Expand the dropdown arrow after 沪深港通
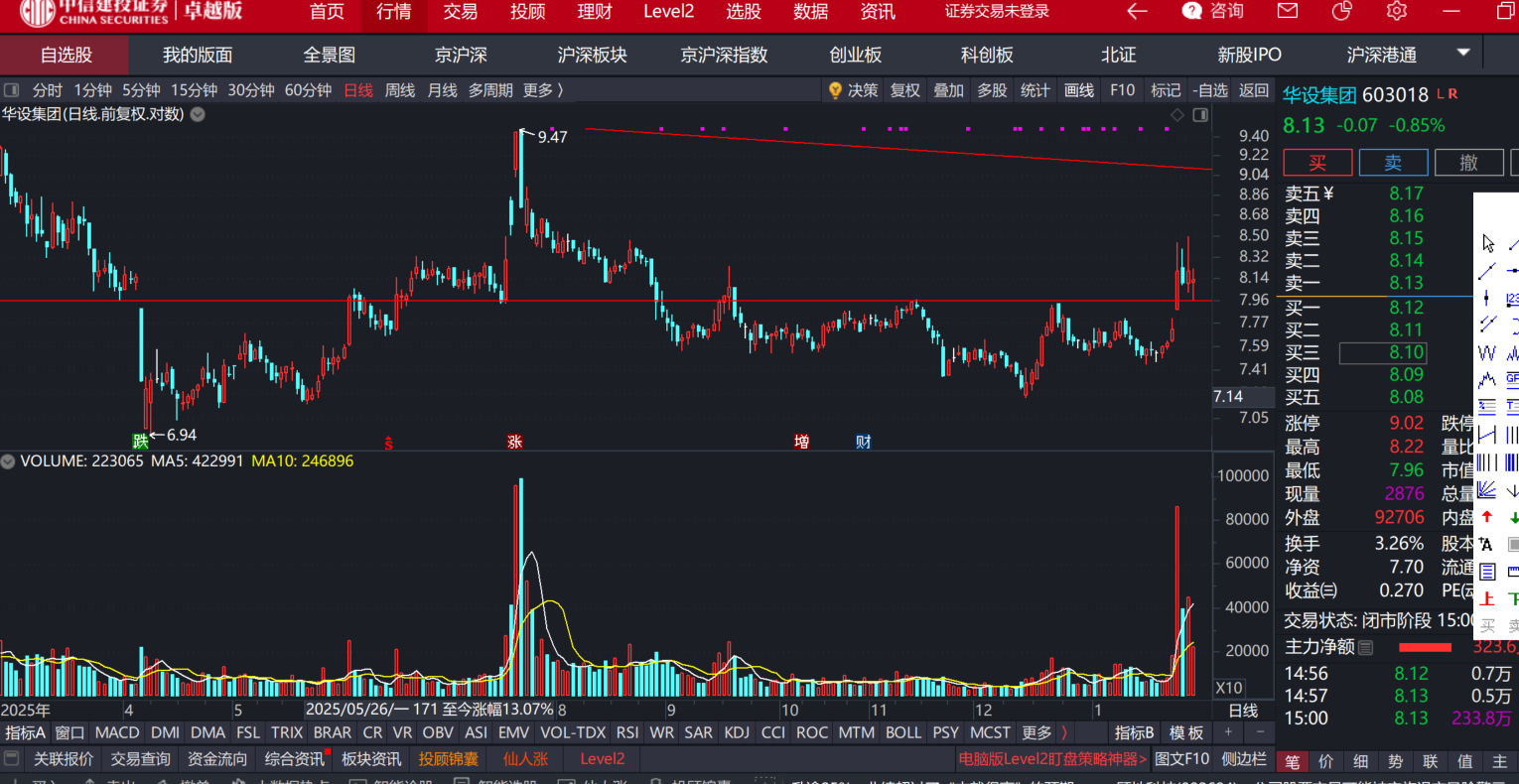This screenshot has width=1519, height=784. pyautogui.click(x=1462, y=53)
